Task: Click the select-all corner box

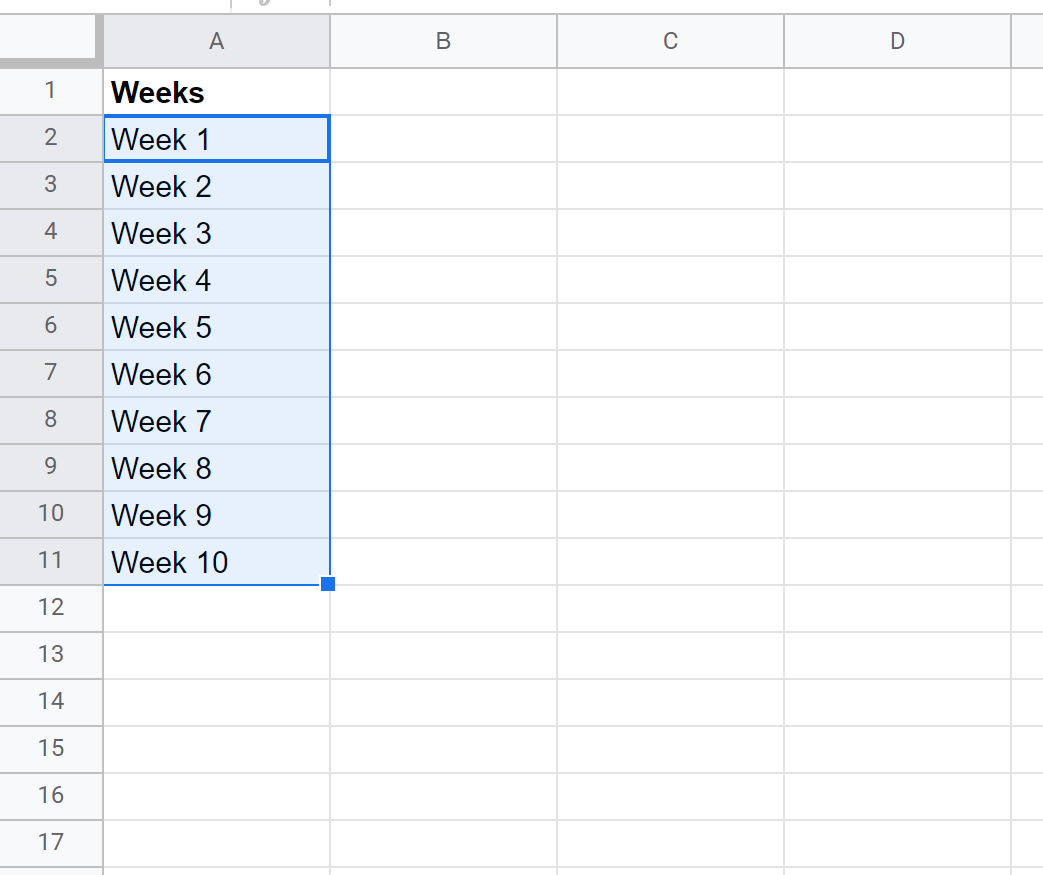Action: click(48, 39)
